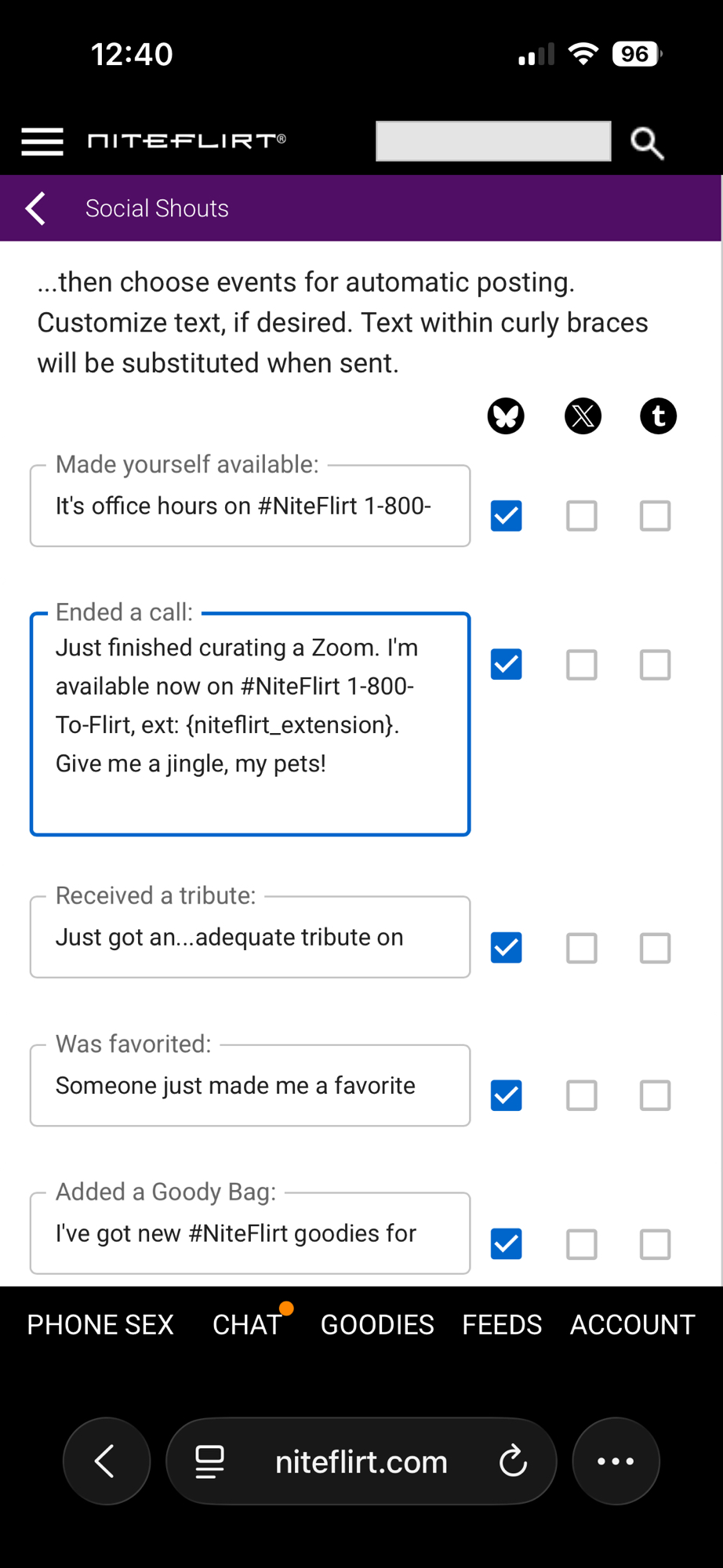This screenshot has width=723, height=1568.
Task: Open the hamburger navigation menu
Action: (42, 142)
